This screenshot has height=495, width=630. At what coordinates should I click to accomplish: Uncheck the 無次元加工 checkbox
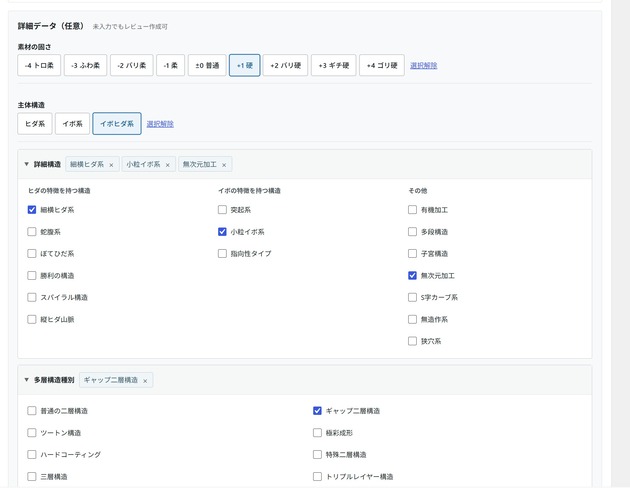point(412,276)
